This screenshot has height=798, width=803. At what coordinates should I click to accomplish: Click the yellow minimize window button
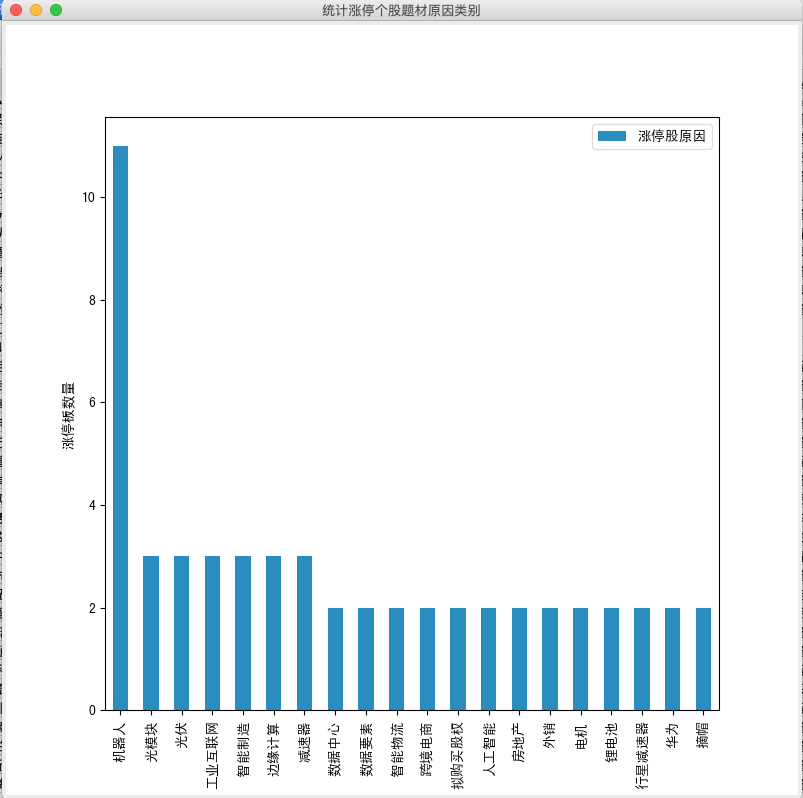coord(36,10)
